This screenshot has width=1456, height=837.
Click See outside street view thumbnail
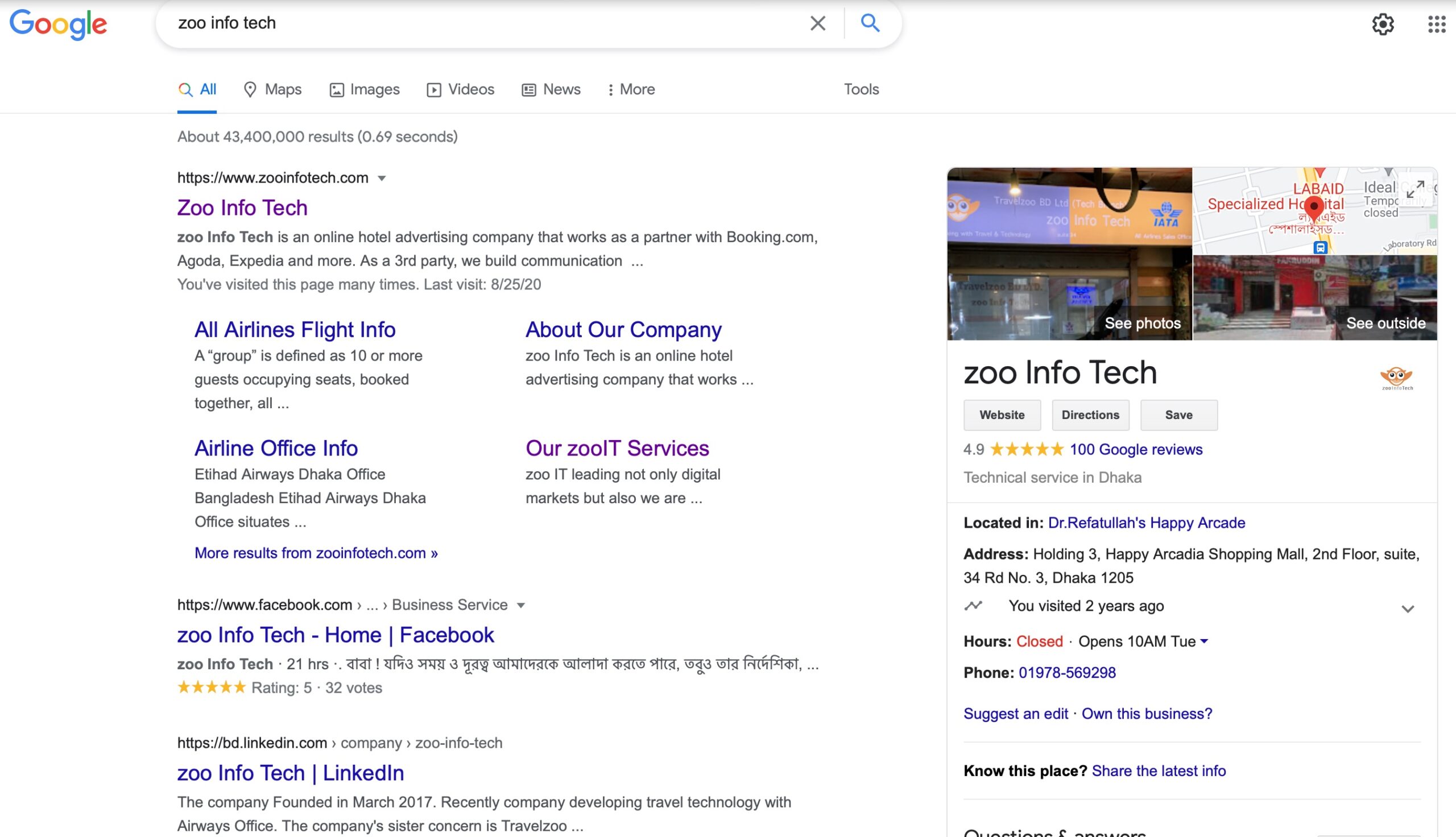pos(1314,298)
